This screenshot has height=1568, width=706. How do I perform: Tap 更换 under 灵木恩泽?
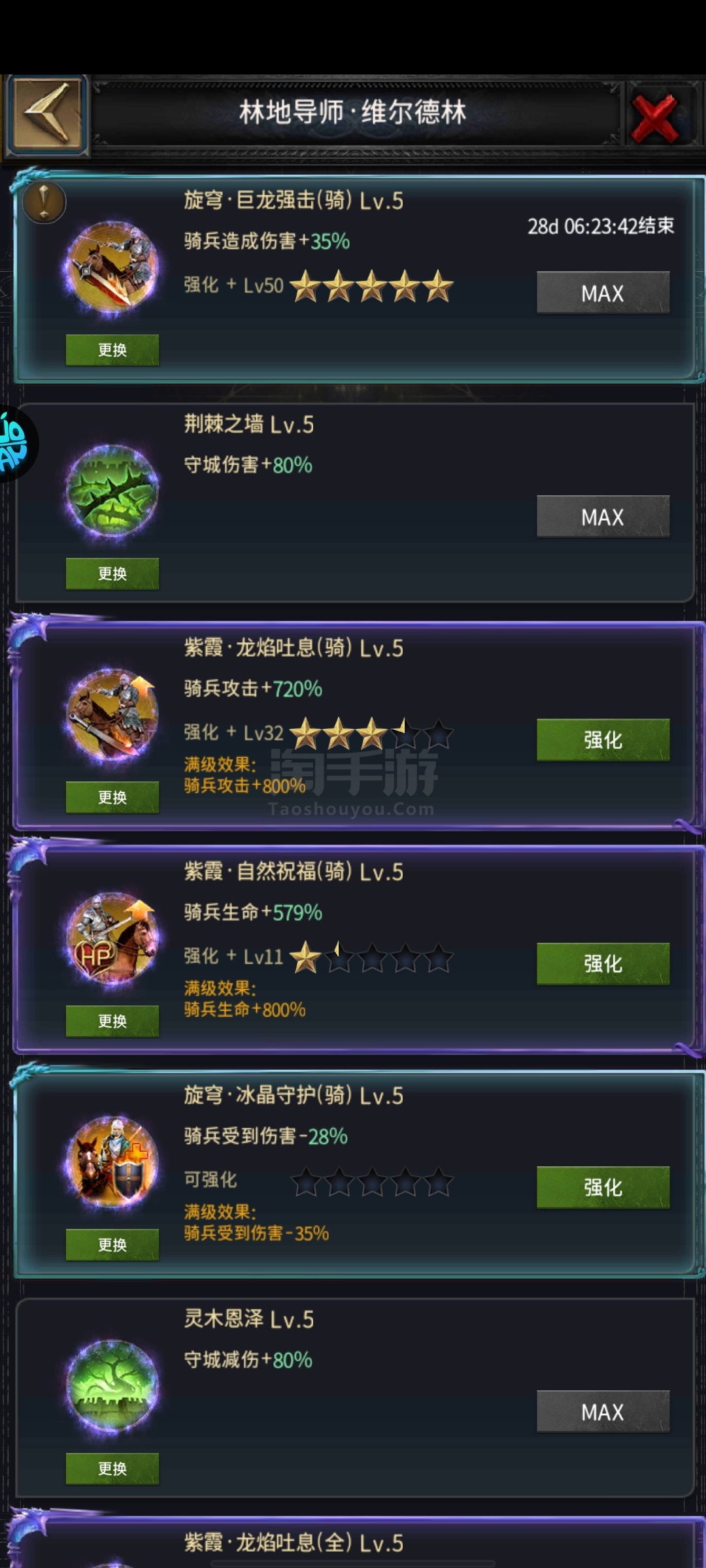pyautogui.click(x=112, y=1469)
